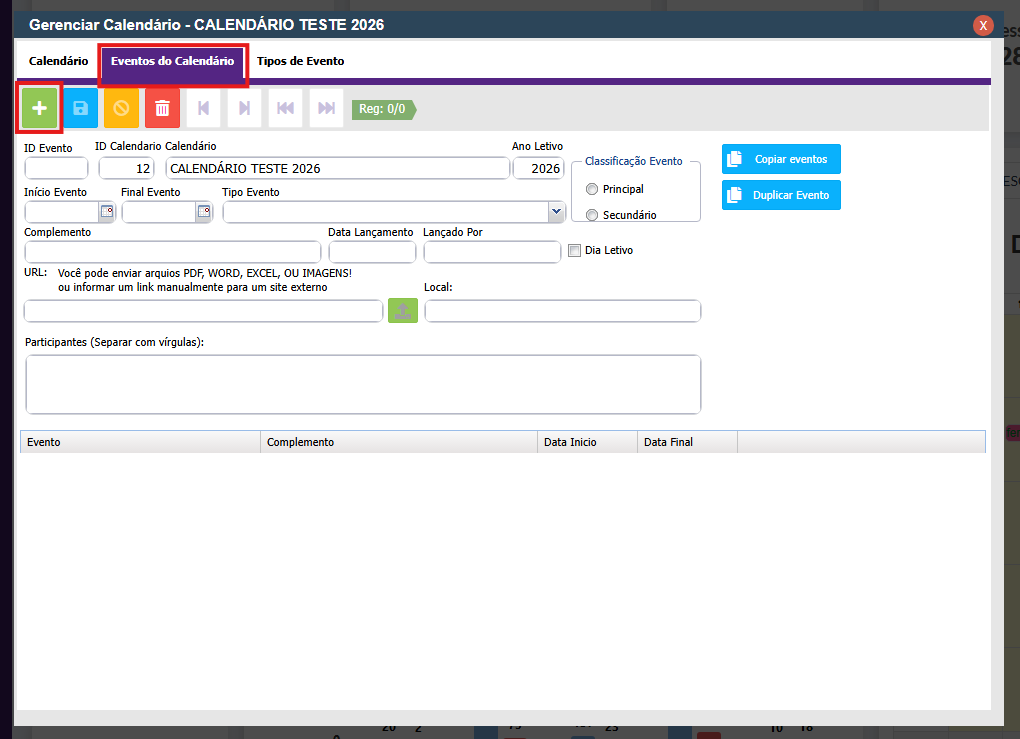Jump to the last record icon
Image resolution: width=1020 pixels, height=739 pixels.
pyautogui.click(x=326, y=108)
